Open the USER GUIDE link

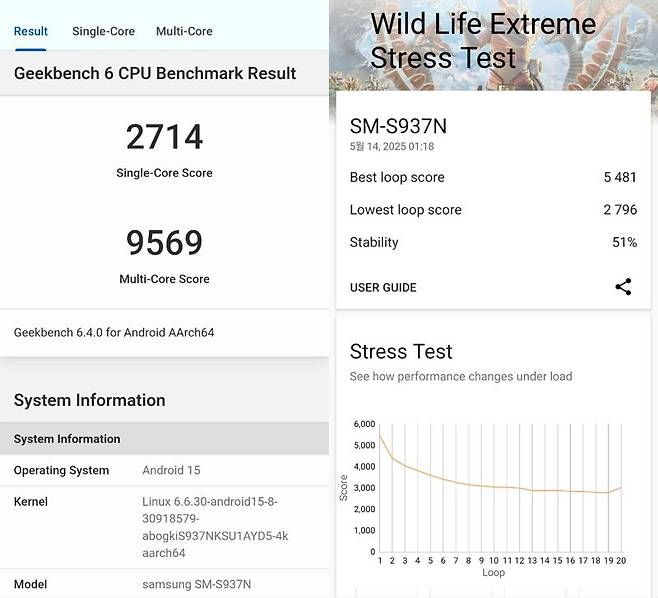[383, 287]
